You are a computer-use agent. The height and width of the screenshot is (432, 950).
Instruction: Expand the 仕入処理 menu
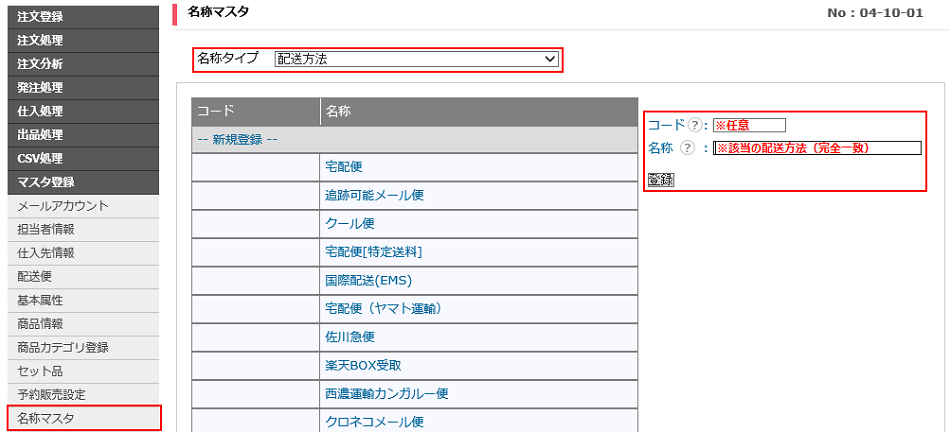83,111
